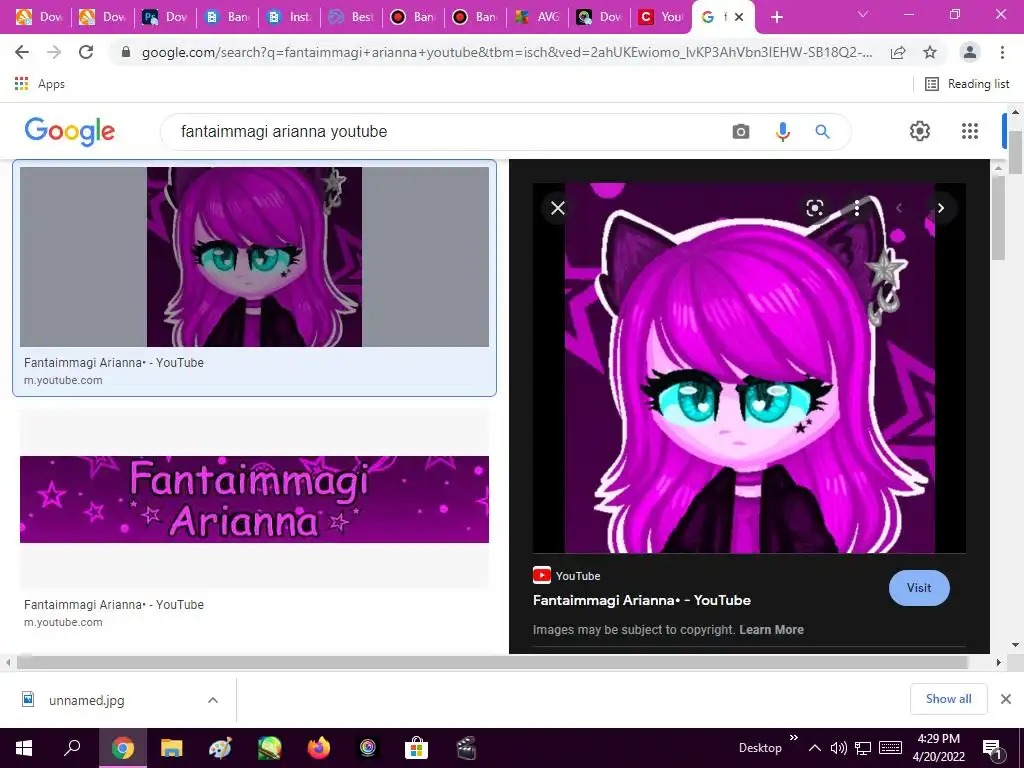
Task: Show next image in preview panel
Action: 940,208
